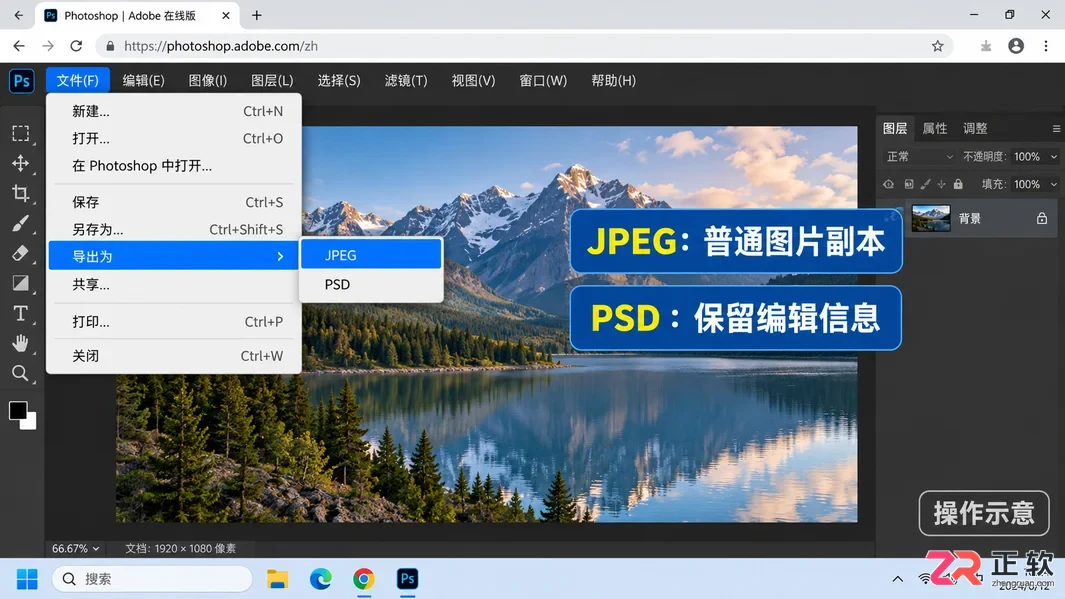Toggle lock image pixels brush icon

coord(925,184)
